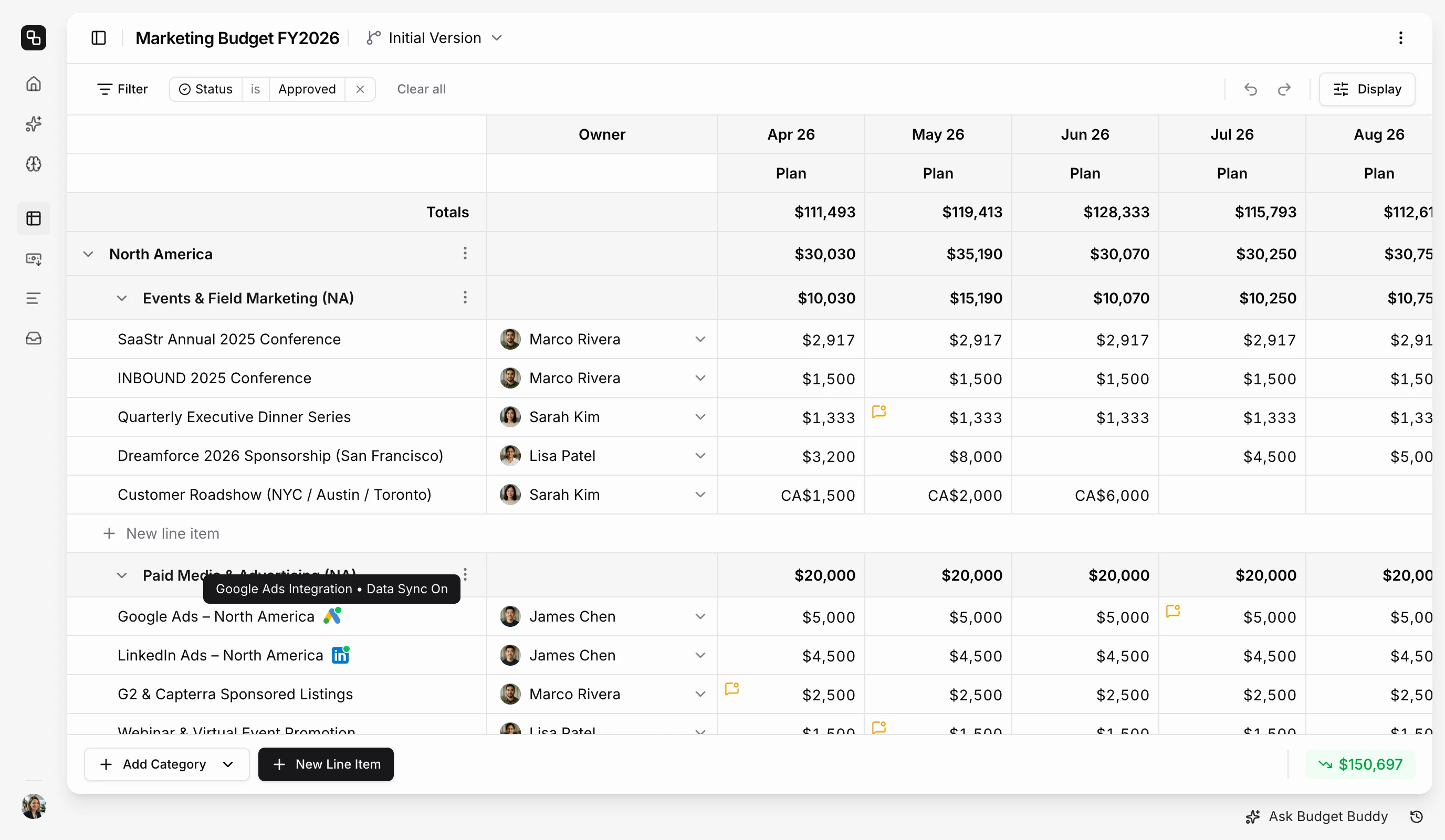
Task: Open the list lines icon in the sidebar
Action: click(33, 298)
